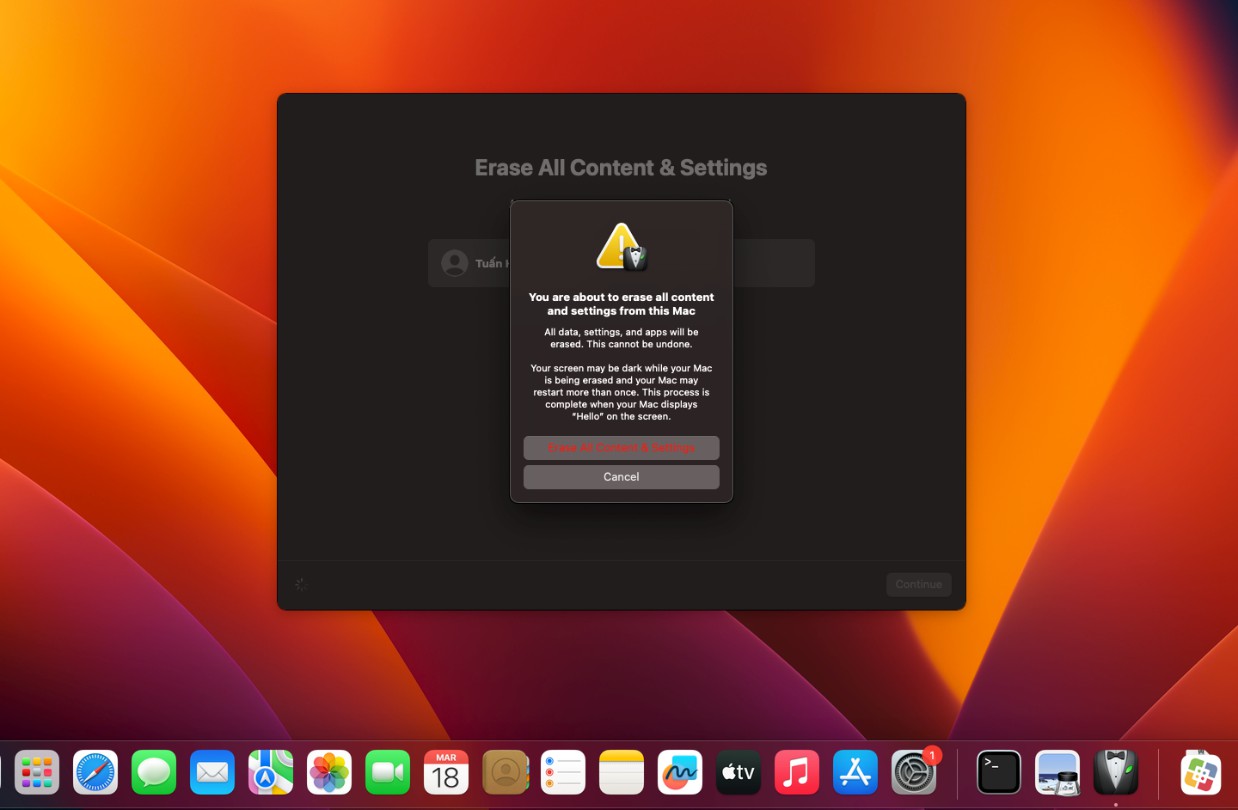Click the yellow warning icon in the dialog
The height and width of the screenshot is (810, 1238).
pos(619,246)
